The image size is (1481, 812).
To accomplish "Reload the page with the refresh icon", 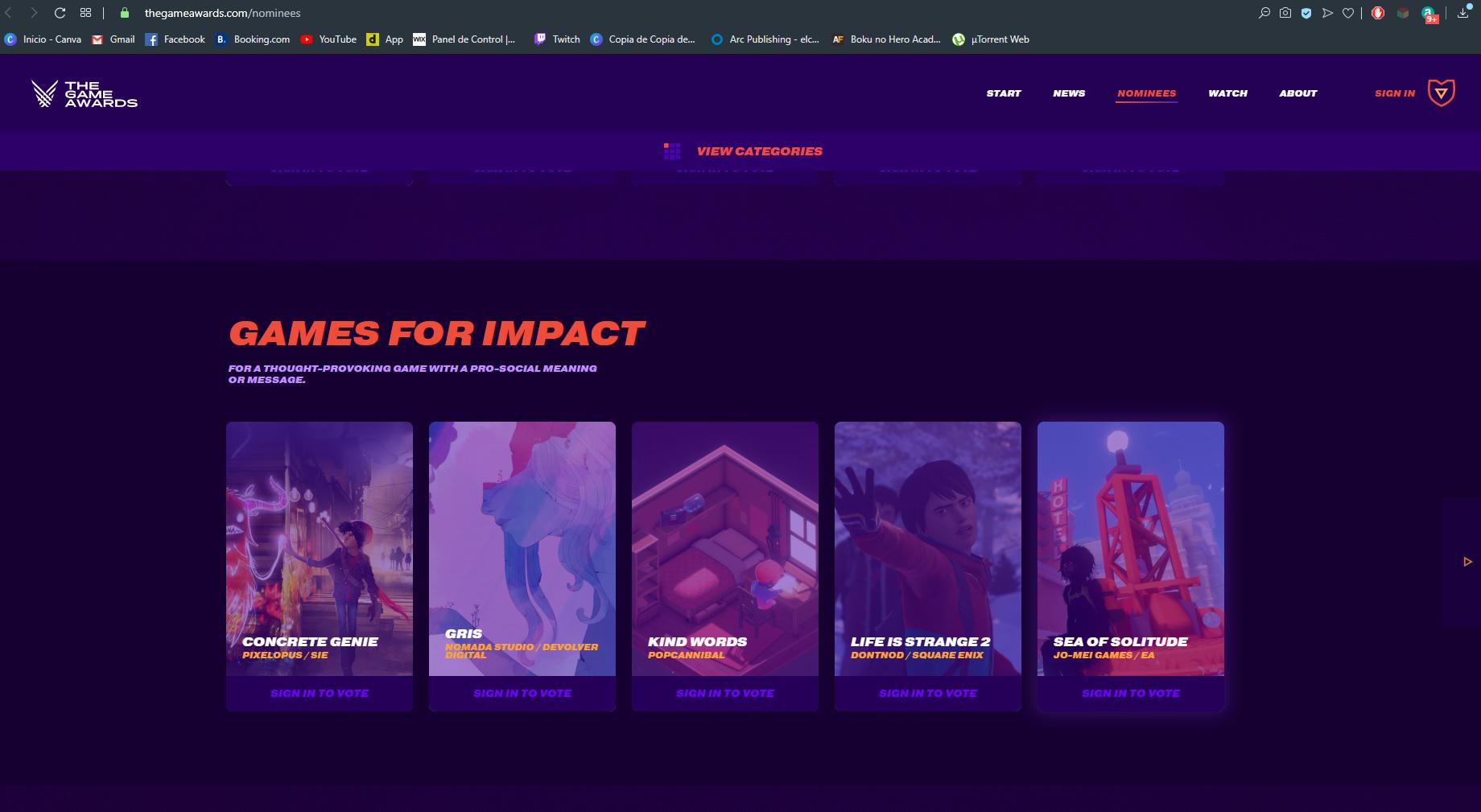I will point(60,13).
